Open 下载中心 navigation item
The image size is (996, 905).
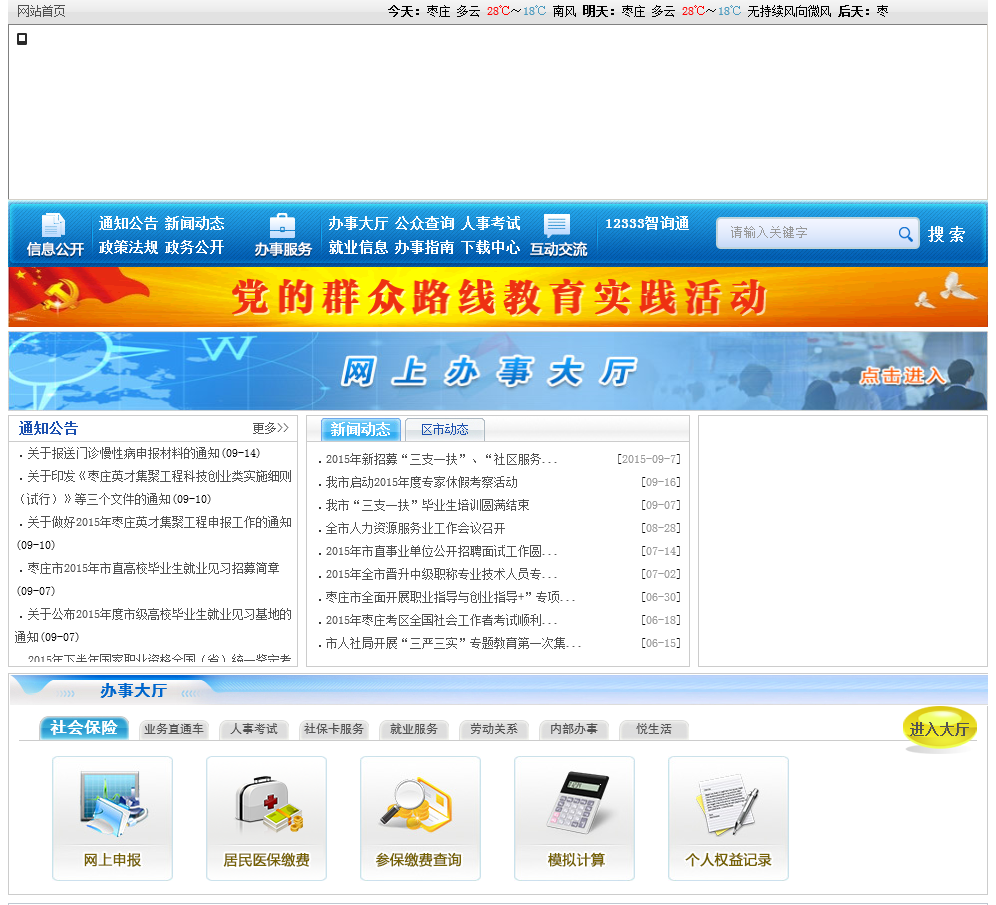coord(490,247)
